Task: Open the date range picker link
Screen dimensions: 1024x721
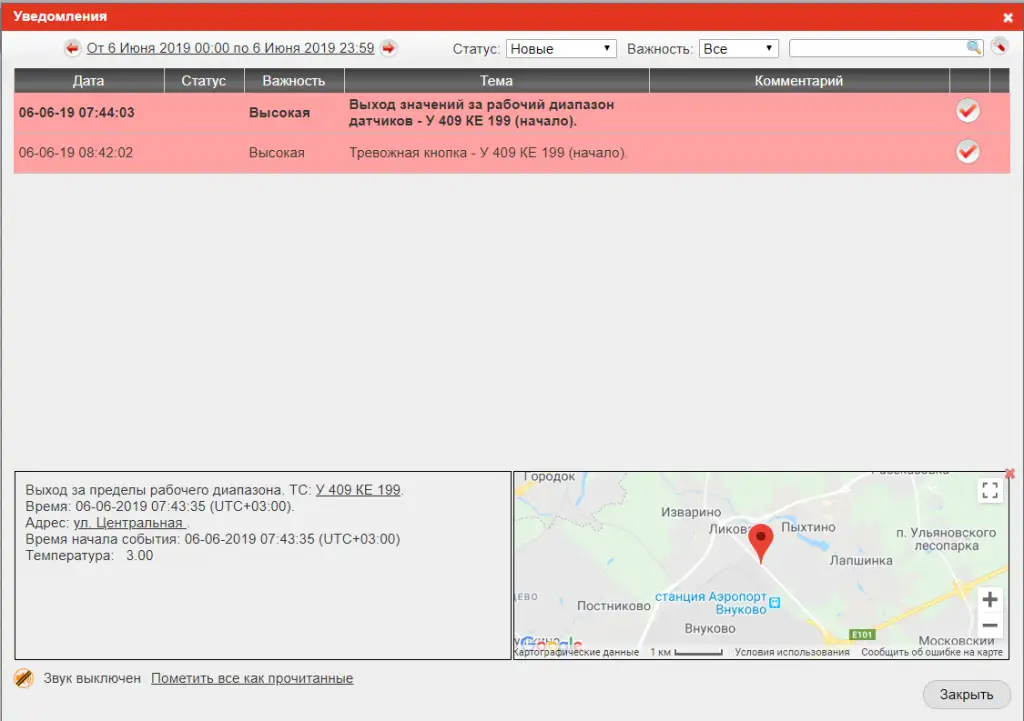Action: pyautogui.click(x=230, y=48)
